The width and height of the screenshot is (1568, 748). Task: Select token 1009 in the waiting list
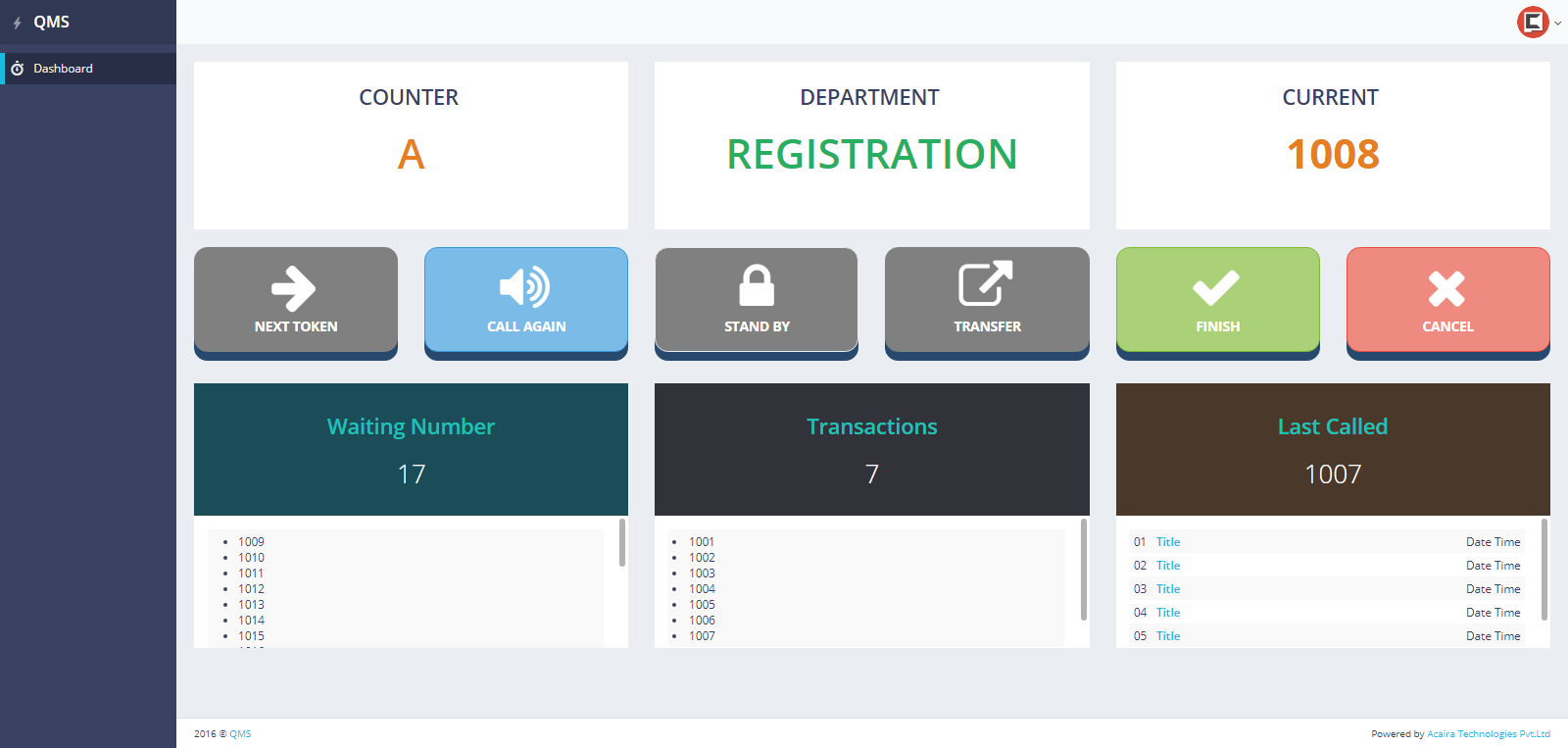251,542
